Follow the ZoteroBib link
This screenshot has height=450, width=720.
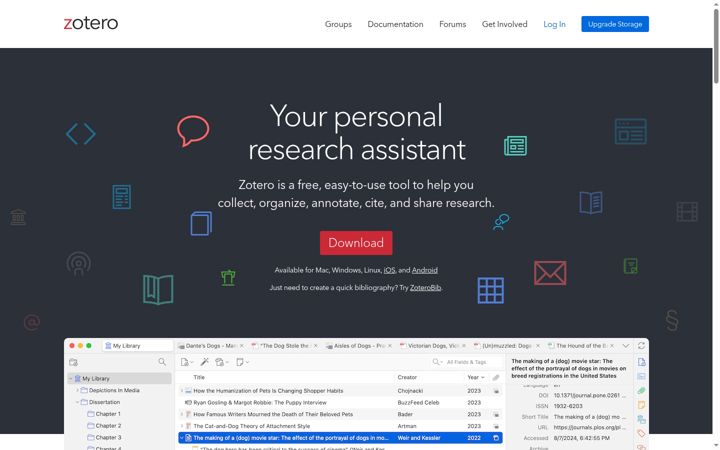point(425,288)
